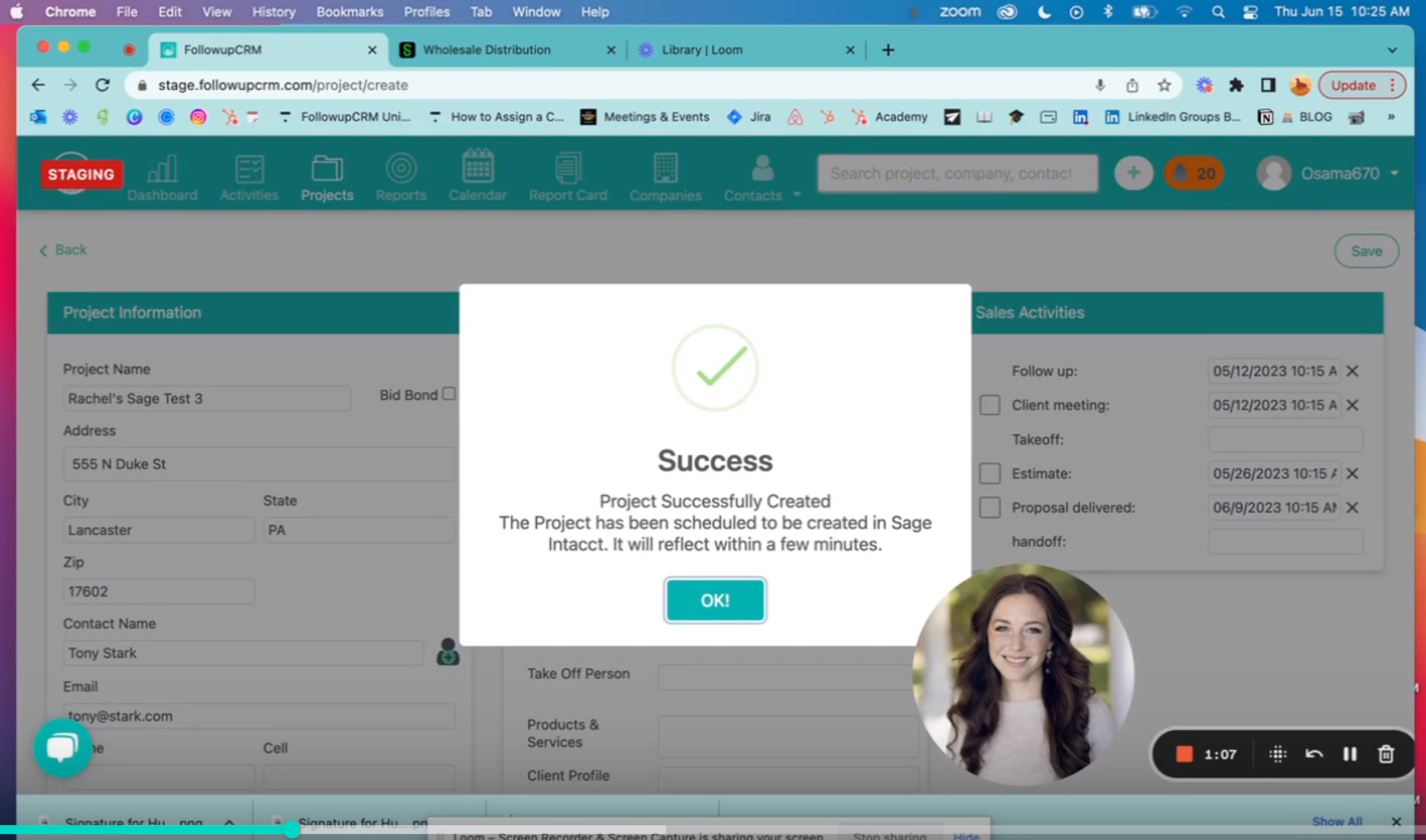Enable the Bid Bond checkbox

click(x=449, y=393)
